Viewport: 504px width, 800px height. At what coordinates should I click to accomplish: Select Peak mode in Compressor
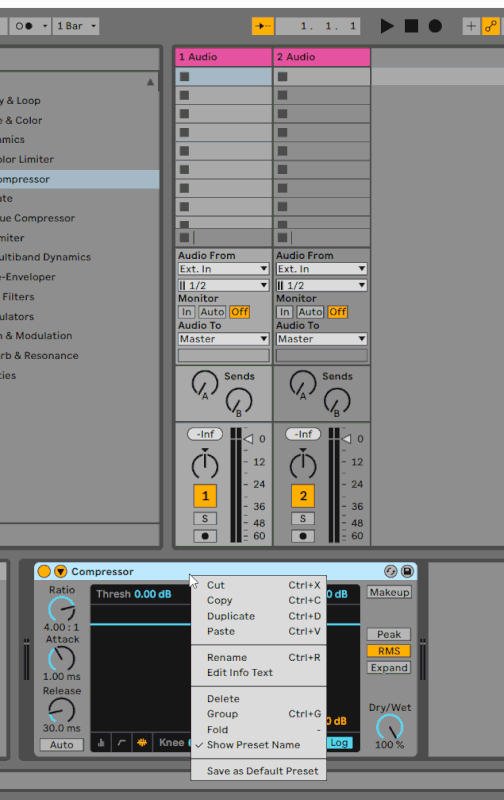pos(389,634)
